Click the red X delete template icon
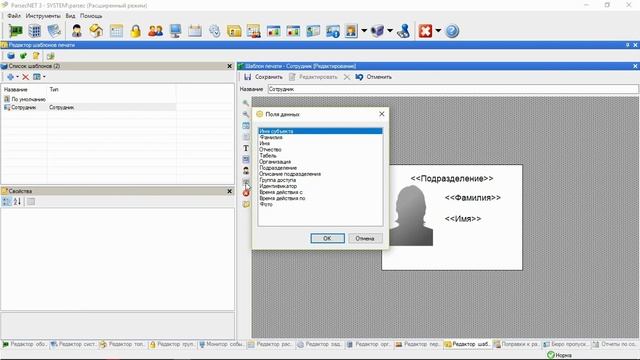Image resolution: width=640 pixels, height=360 pixels. pyautogui.click(x=25, y=77)
